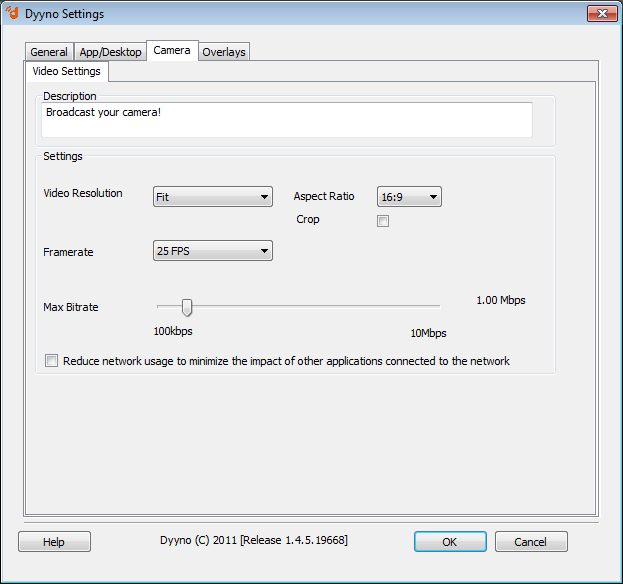Click the Dyyno logo icon in title bar
The height and width of the screenshot is (584, 623).
13,13
